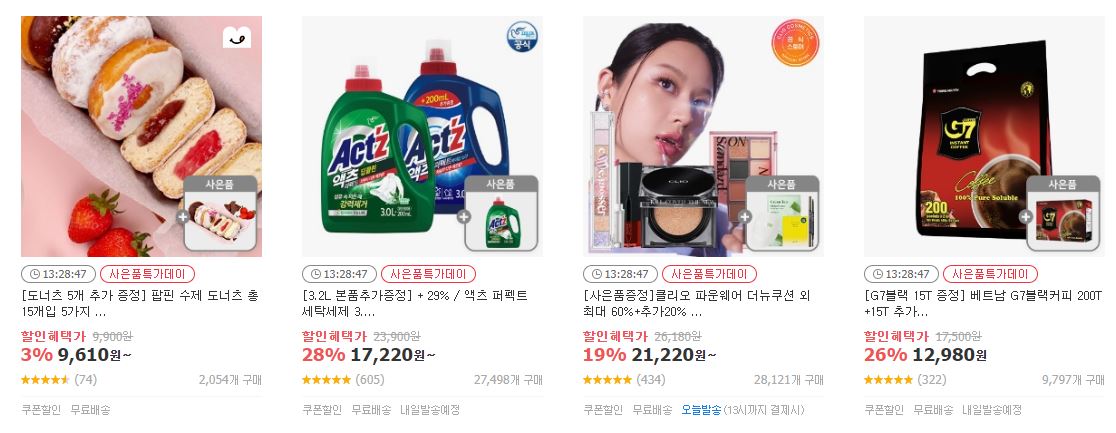The width and height of the screenshot is (1116, 433).
Task: Open the Act'z free gift thumbnail
Action: coord(501,213)
